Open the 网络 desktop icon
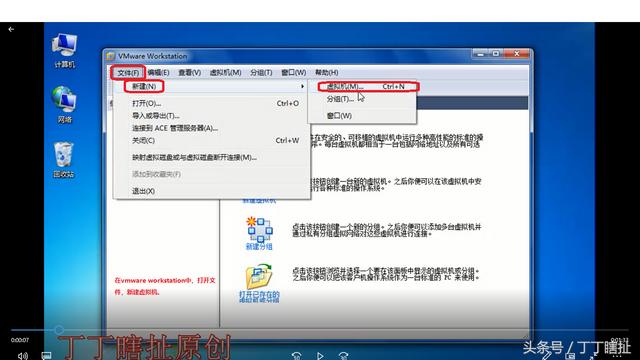The image size is (640, 360). pyautogui.click(x=64, y=104)
